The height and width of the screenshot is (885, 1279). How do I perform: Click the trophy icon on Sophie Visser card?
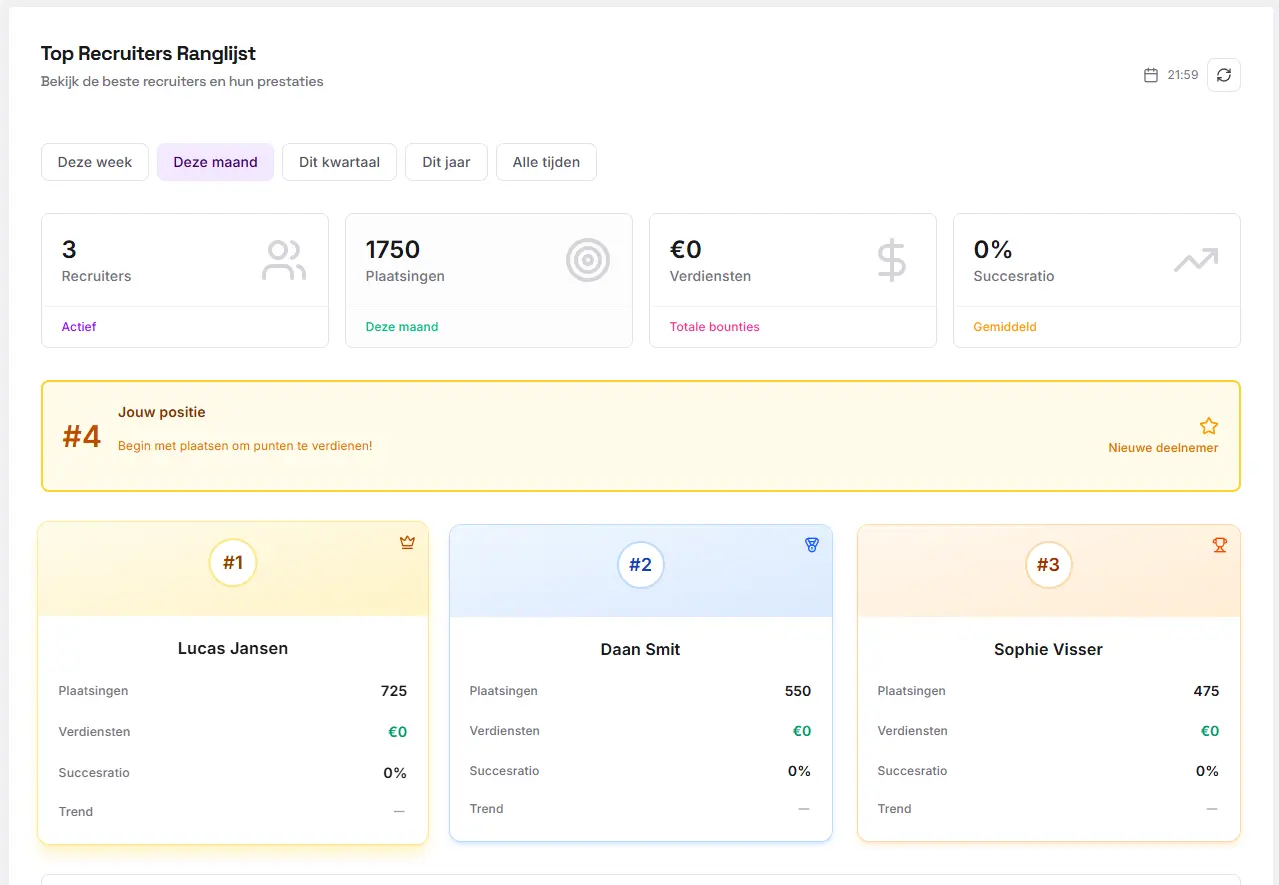1219,545
